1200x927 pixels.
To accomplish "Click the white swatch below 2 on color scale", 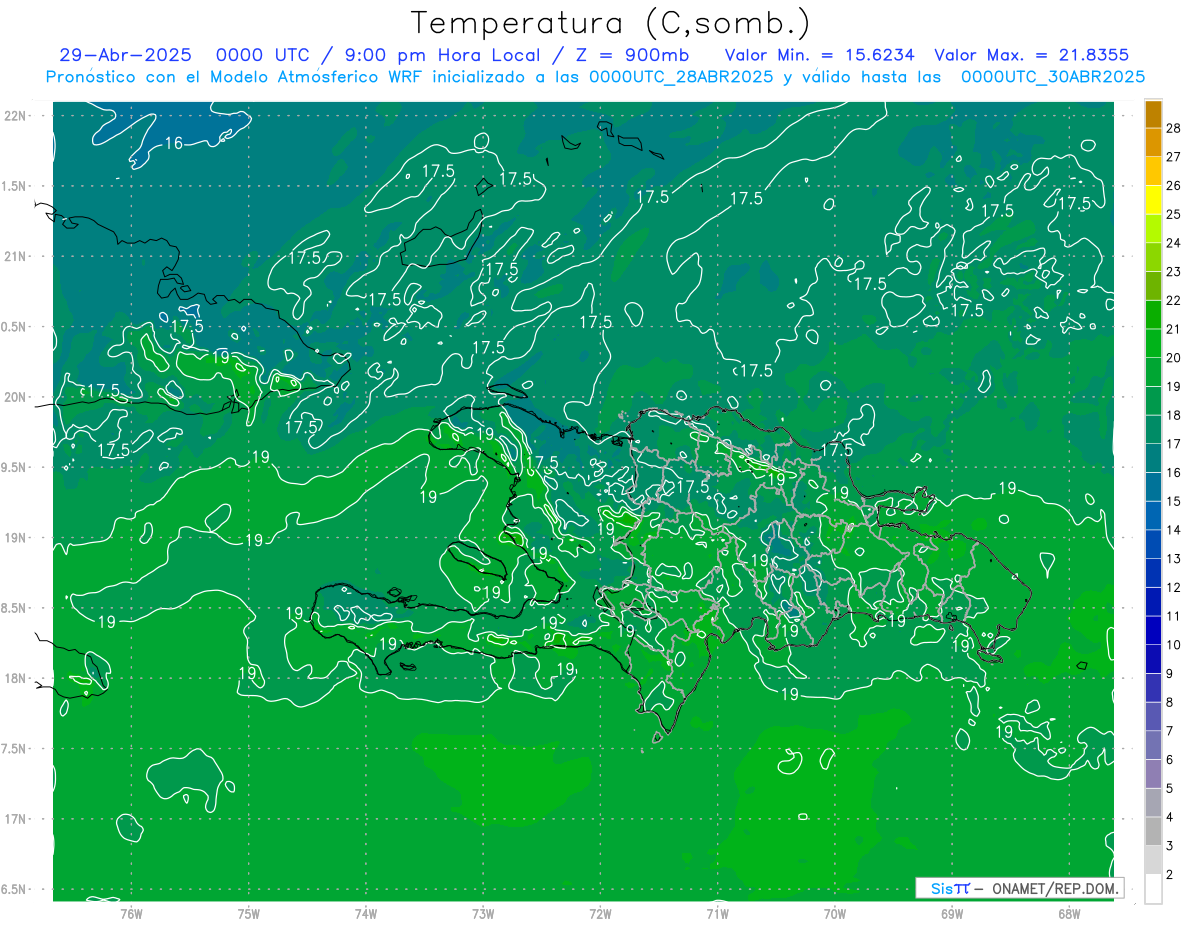I will pyautogui.click(x=1153, y=889).
